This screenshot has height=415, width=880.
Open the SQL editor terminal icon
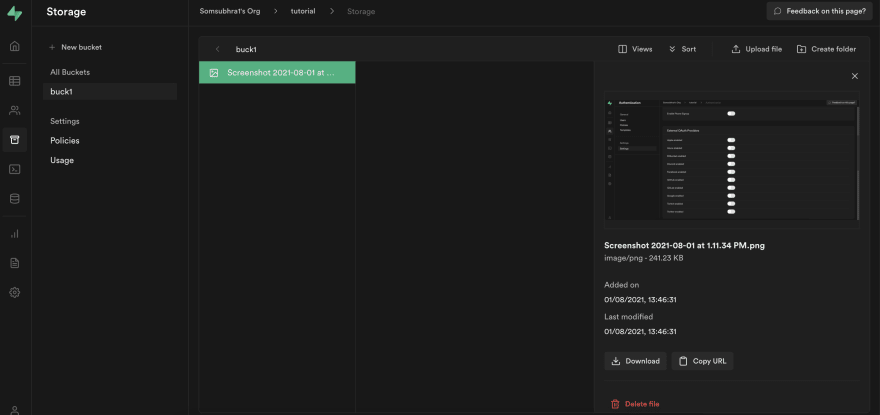tap(15, 169)
